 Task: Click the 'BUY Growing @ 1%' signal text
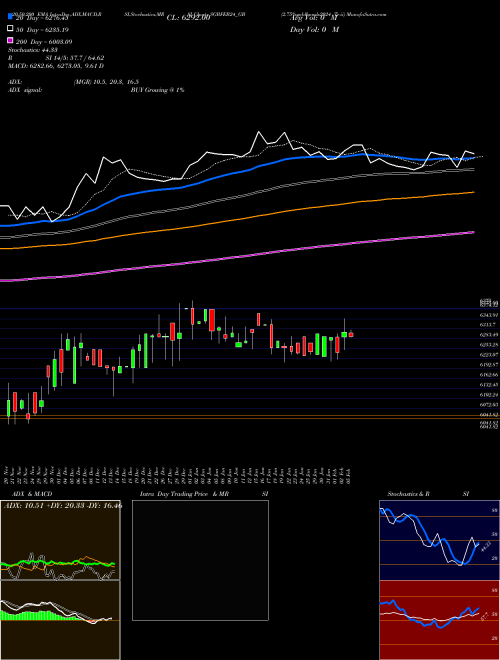point(157,90)
